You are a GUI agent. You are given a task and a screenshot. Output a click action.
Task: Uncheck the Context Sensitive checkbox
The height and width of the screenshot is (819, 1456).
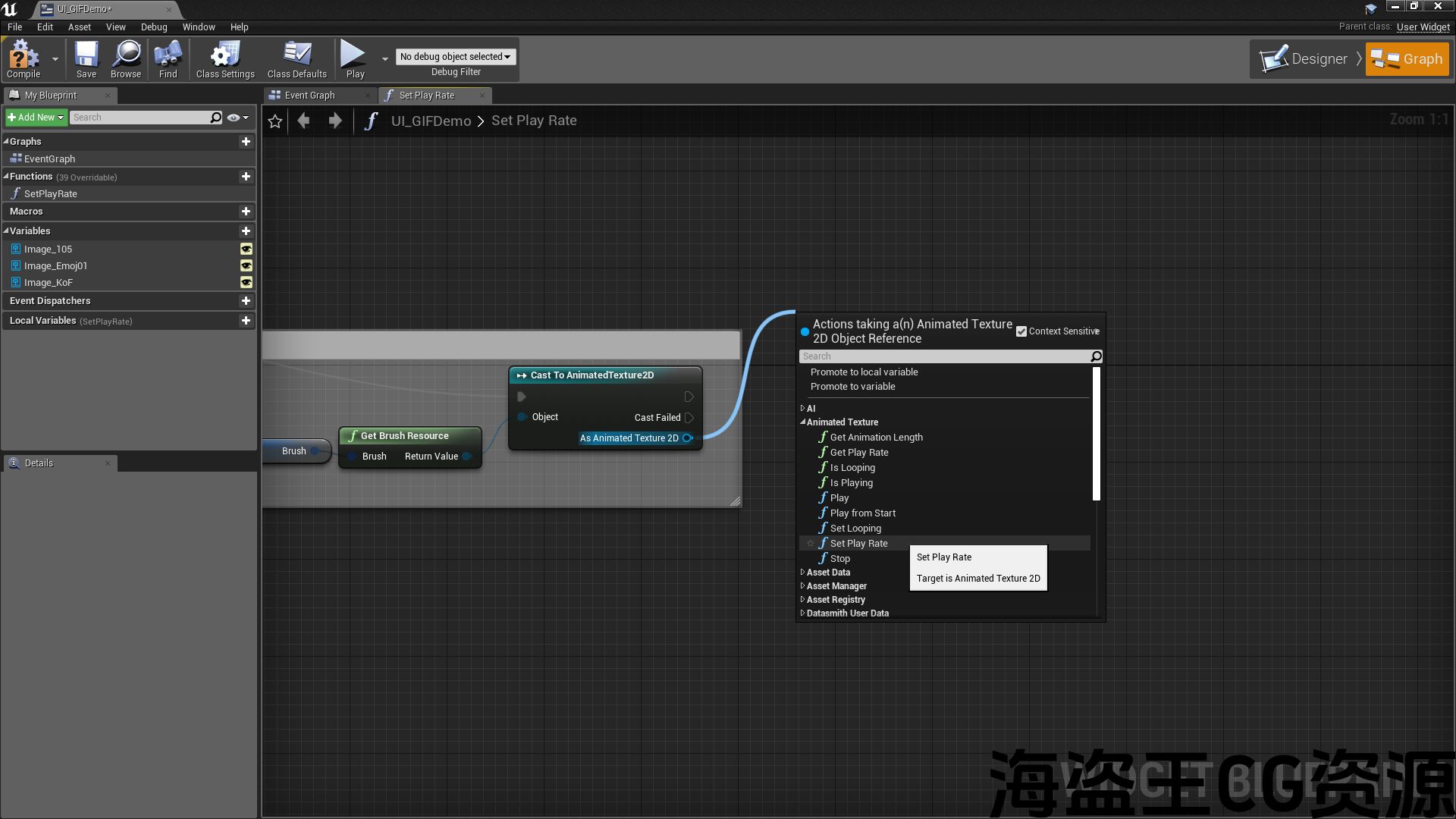[x=1021, y=331]
